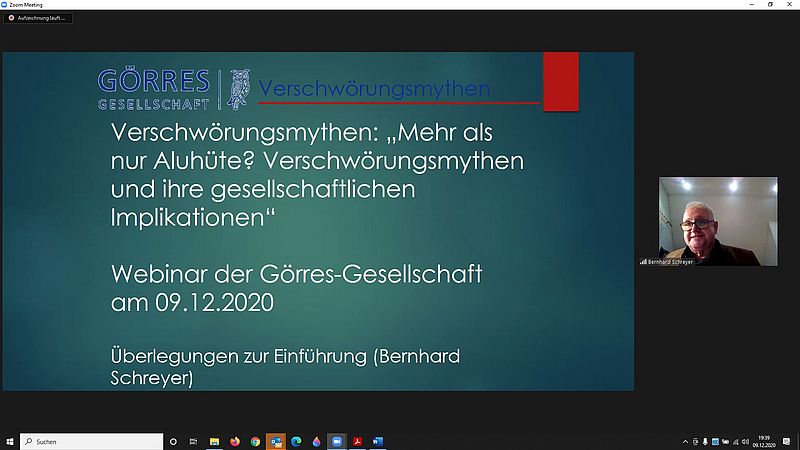Screen dimensions: 800x450
Task: Click the 'Suchen' taskbar search box
Action: tap(92, 441)
